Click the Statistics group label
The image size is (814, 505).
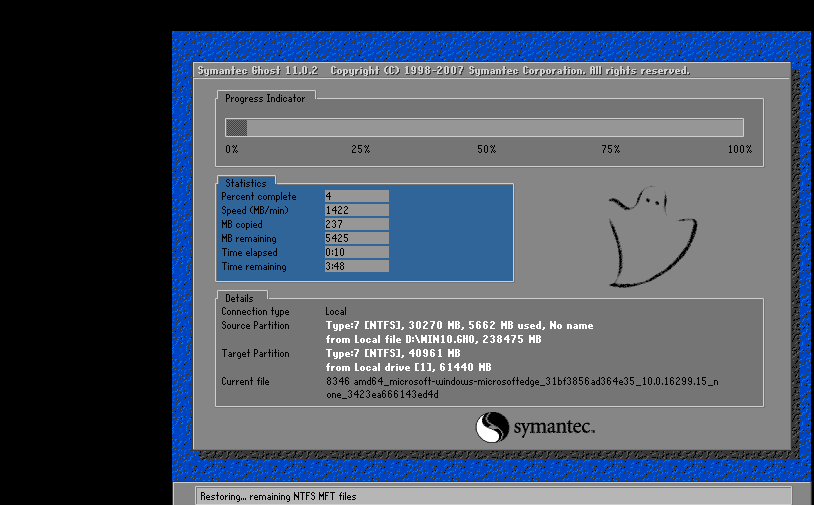[246, 183]
